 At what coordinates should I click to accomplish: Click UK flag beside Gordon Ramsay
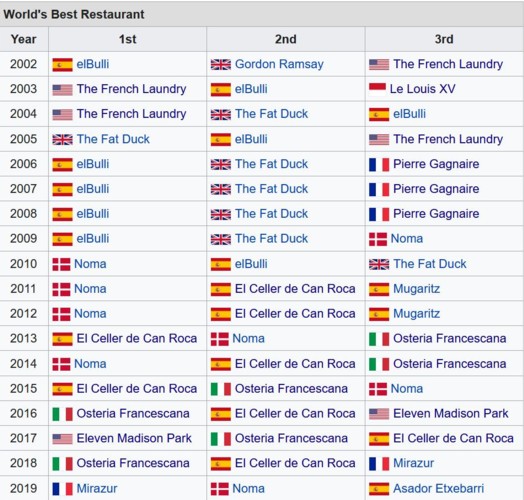tap(221, 65)
